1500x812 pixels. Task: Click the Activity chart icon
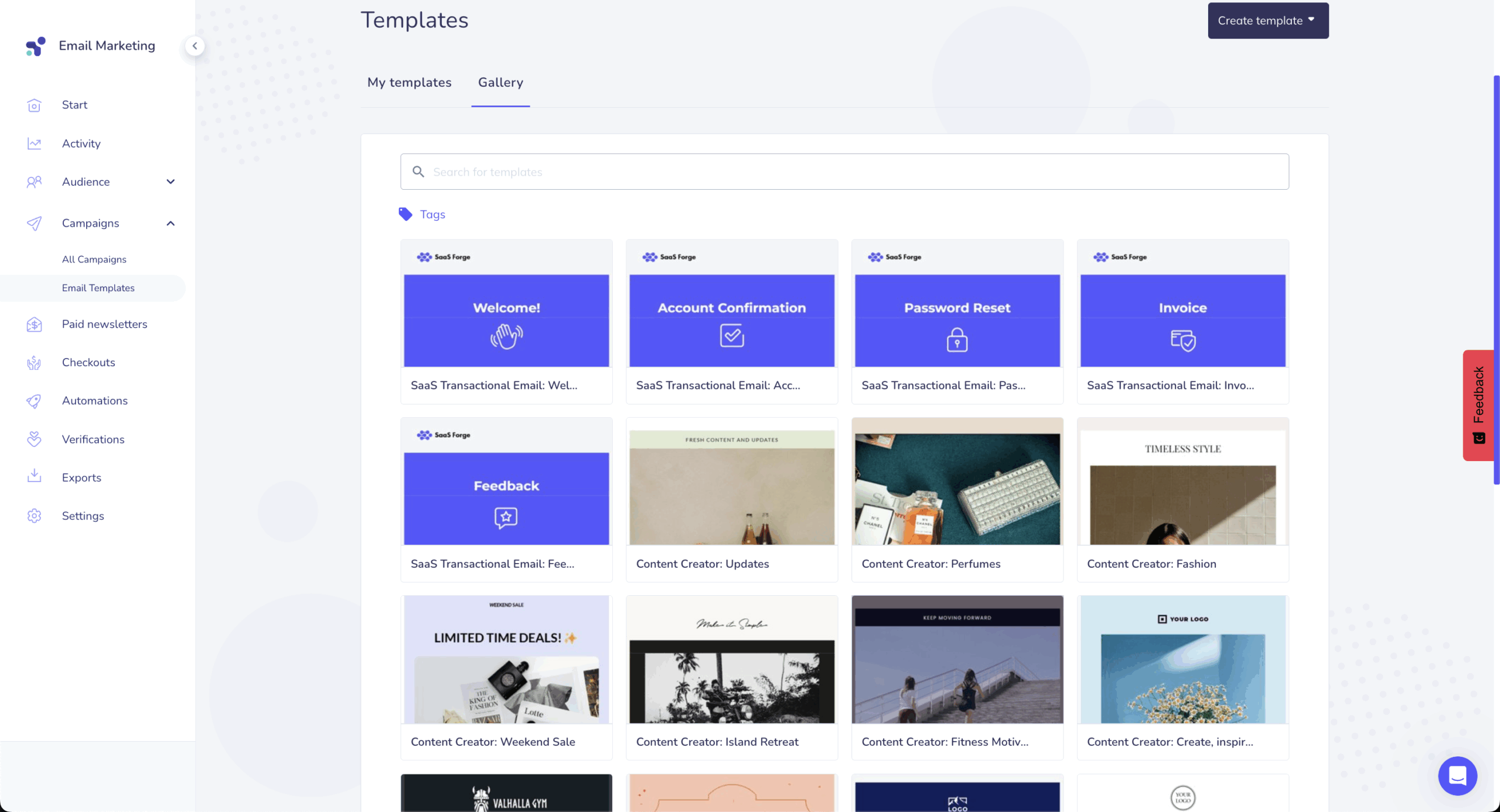pyautogui.click(x=34, y=144)
